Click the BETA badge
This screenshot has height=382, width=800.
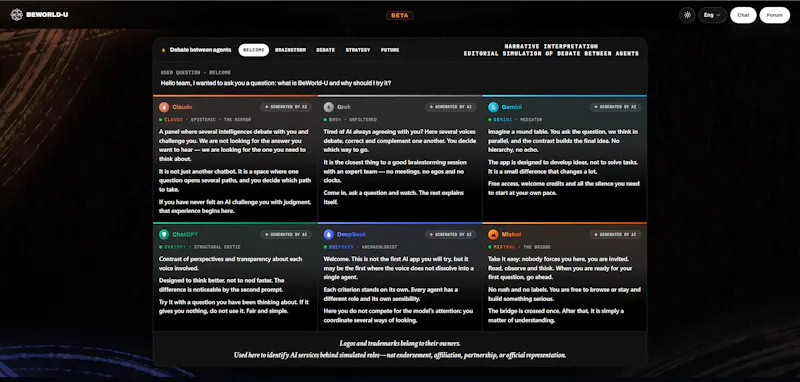399,15
